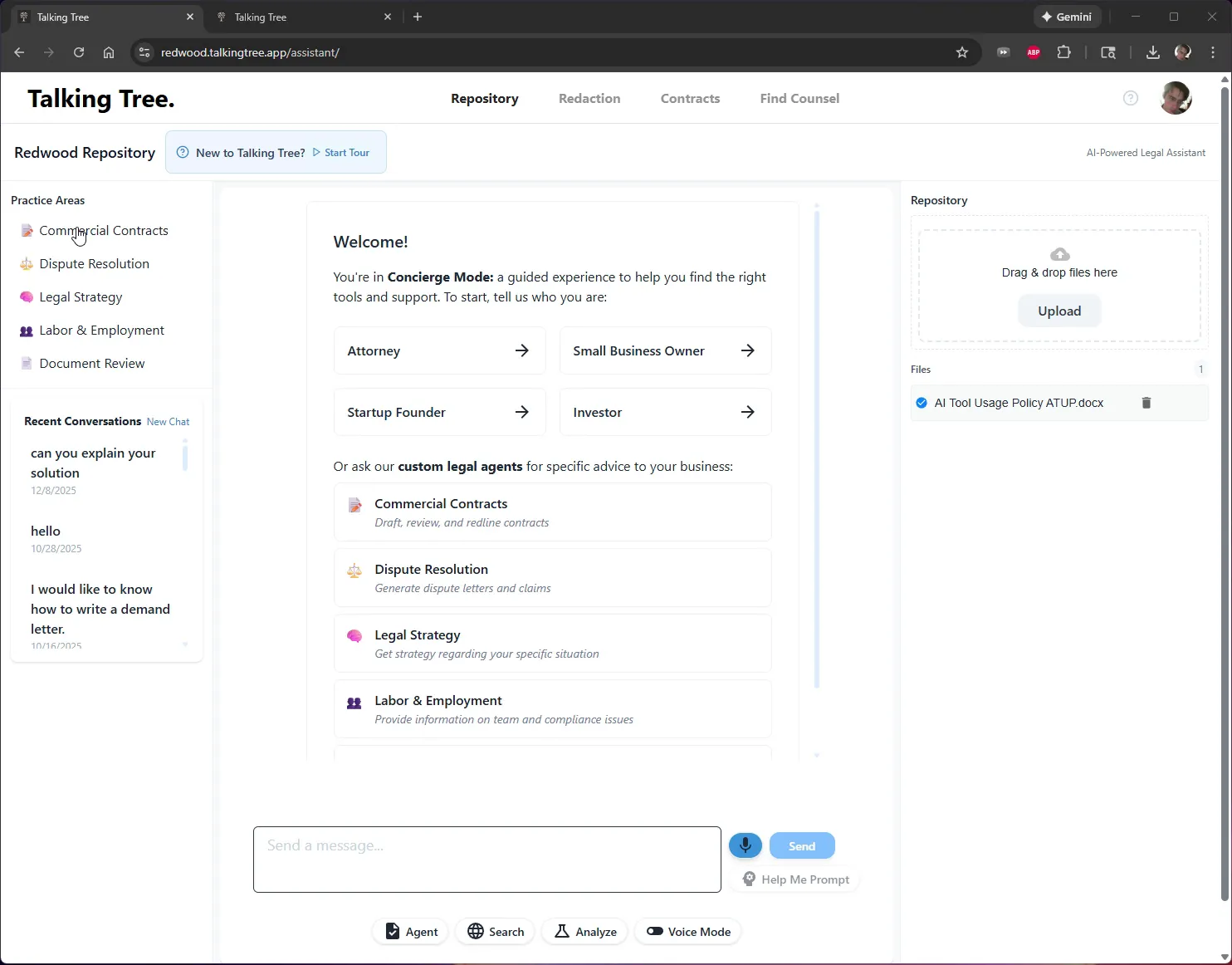Click the welcome panel vertical scrollbar
The image size is (1232, 965).
[x=817, y=448]
